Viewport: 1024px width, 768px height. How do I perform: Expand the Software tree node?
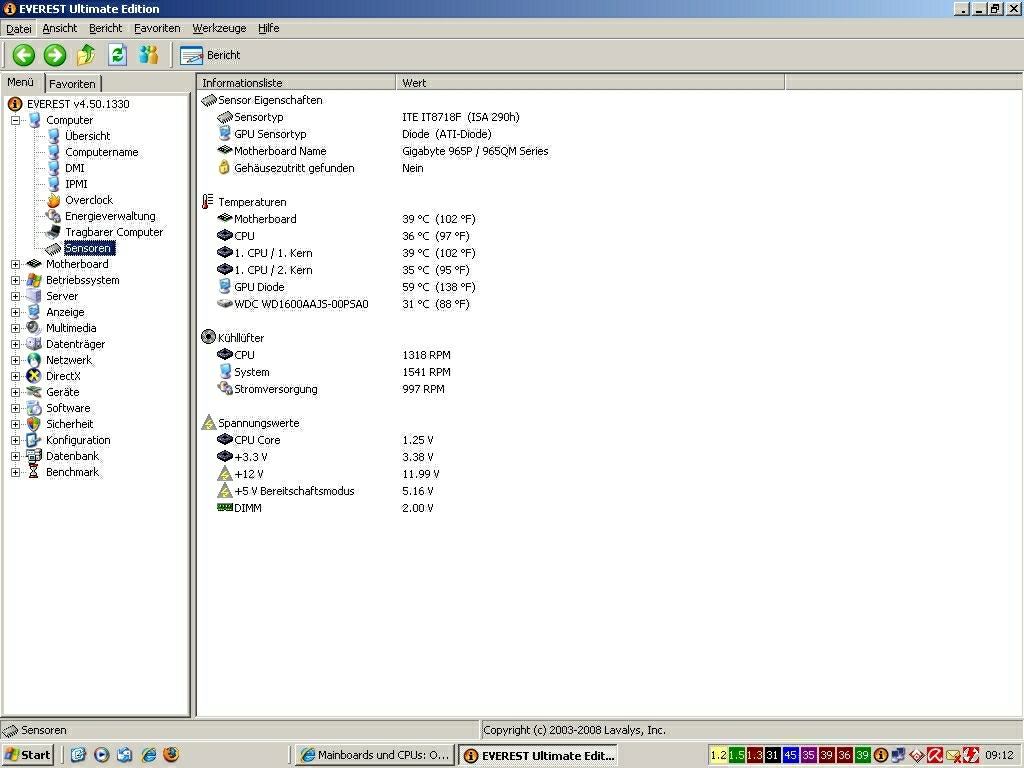click(x=15, y=408)
